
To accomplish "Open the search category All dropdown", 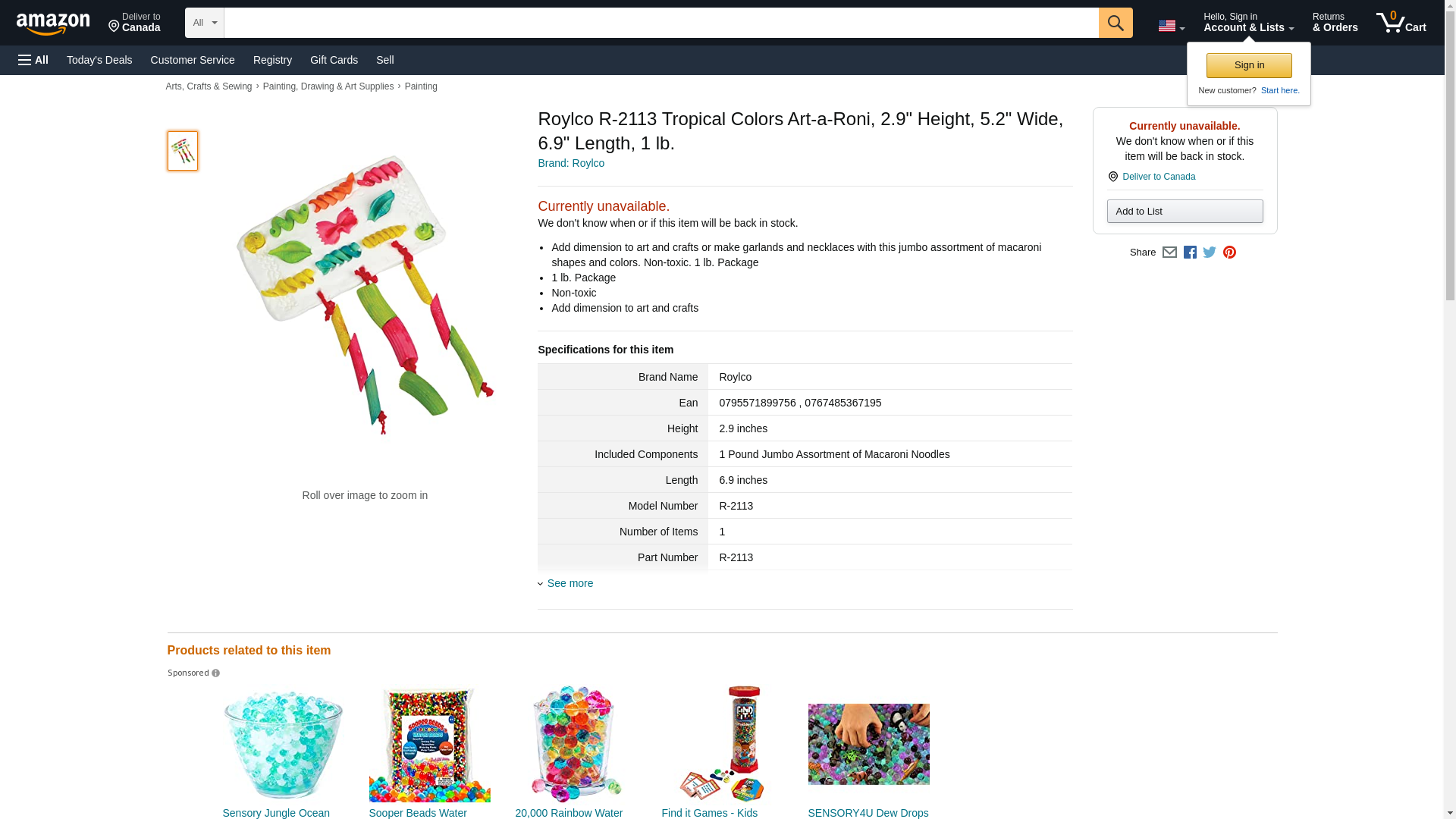I will click(x=205, y=23).
